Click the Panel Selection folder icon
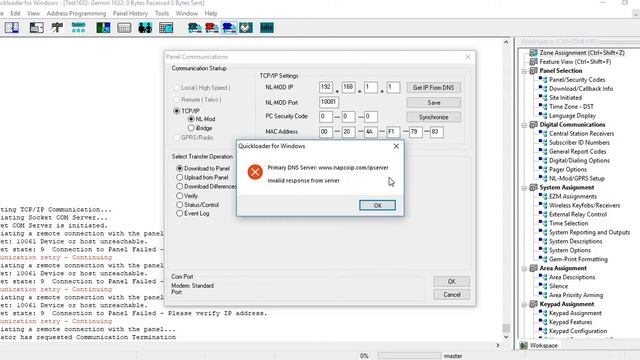The width and height of the screenshot is (640, 360). click(x=533, y=71)
